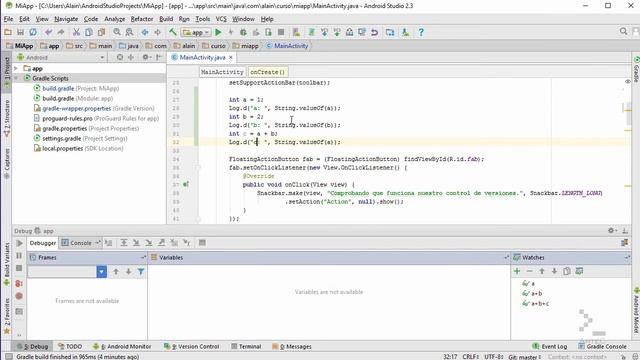Click the Cut scissors icon
The width and height of the screenshot is (640, 360).
[x=76, y=32]
